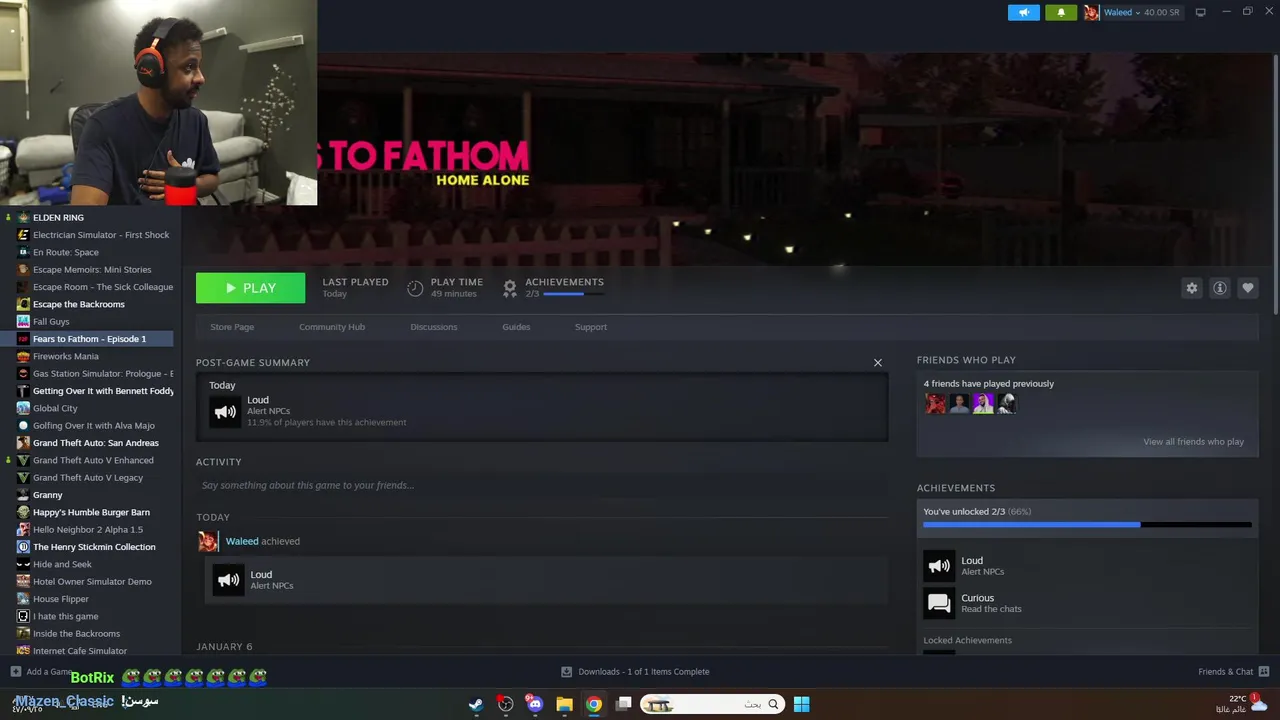Select Getting Over It with Bennett Foddy
The height and width of the screenshot is (720, 1280).
tap(103, 391)
